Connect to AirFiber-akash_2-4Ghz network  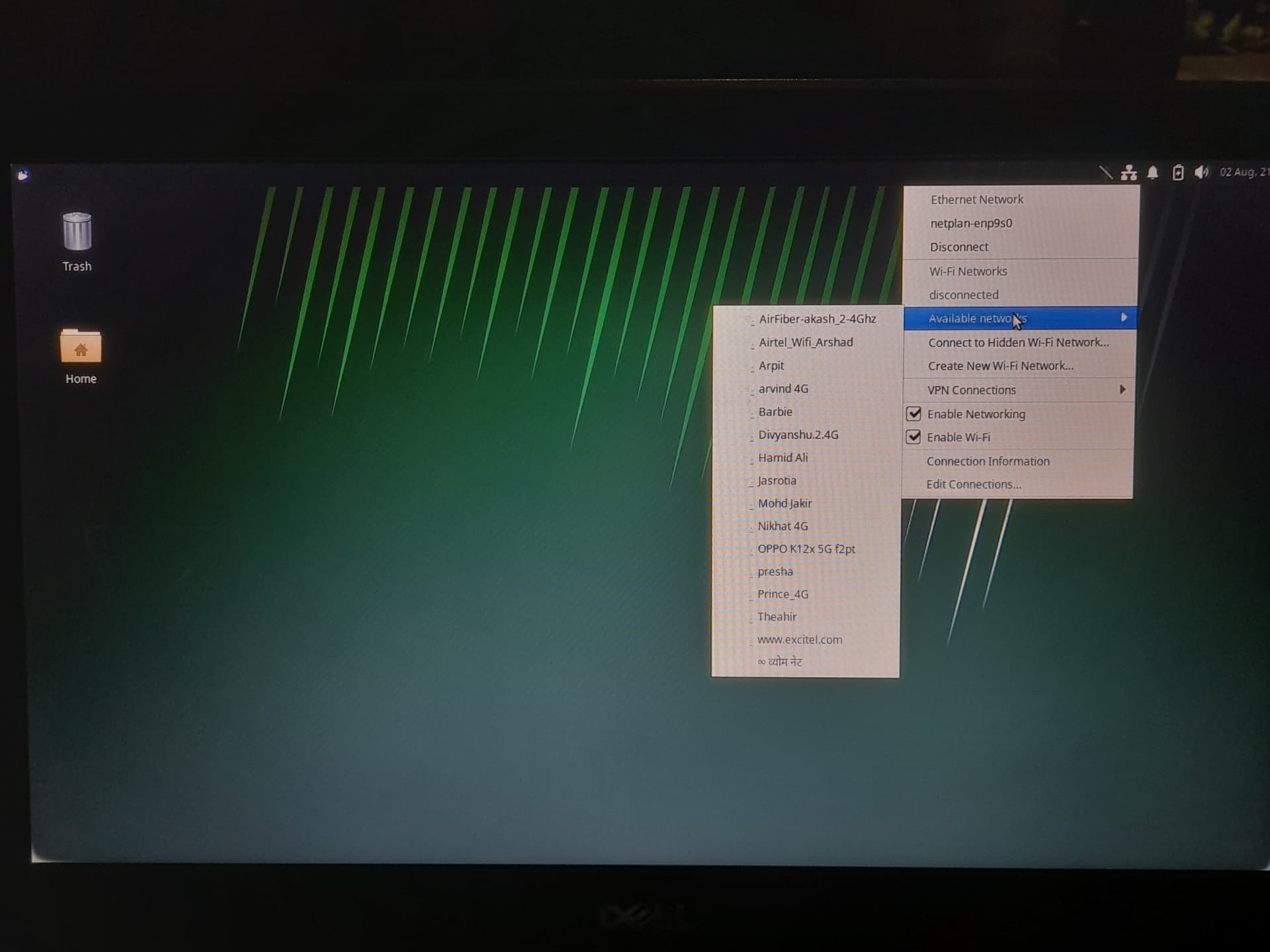click(817, 319)
